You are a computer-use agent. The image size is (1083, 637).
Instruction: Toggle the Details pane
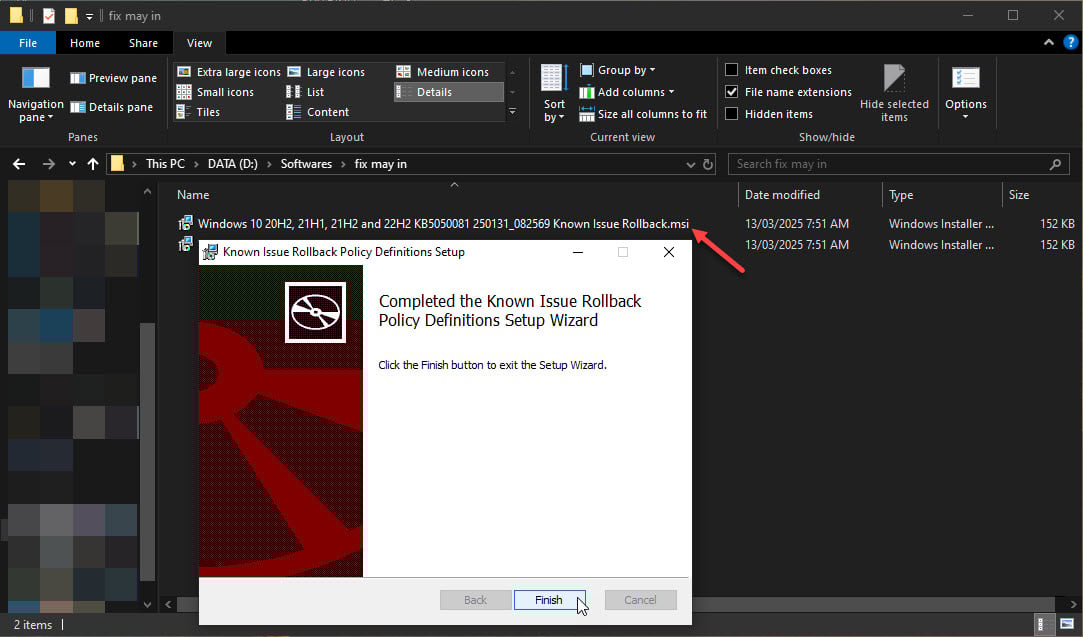tap(111, 107)
